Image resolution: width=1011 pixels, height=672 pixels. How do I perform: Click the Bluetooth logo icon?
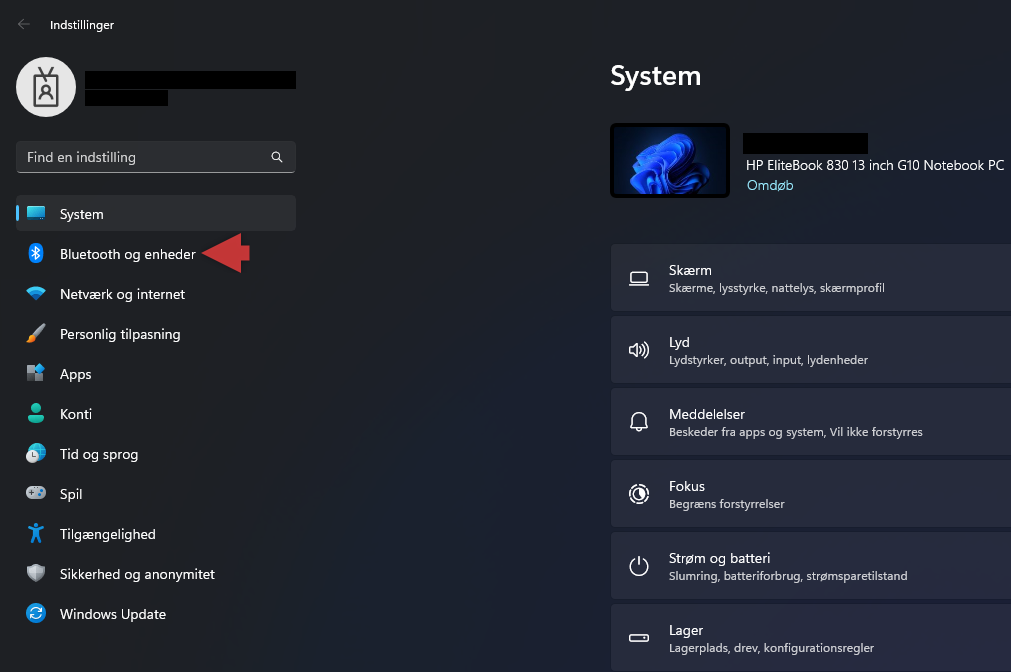36,253
